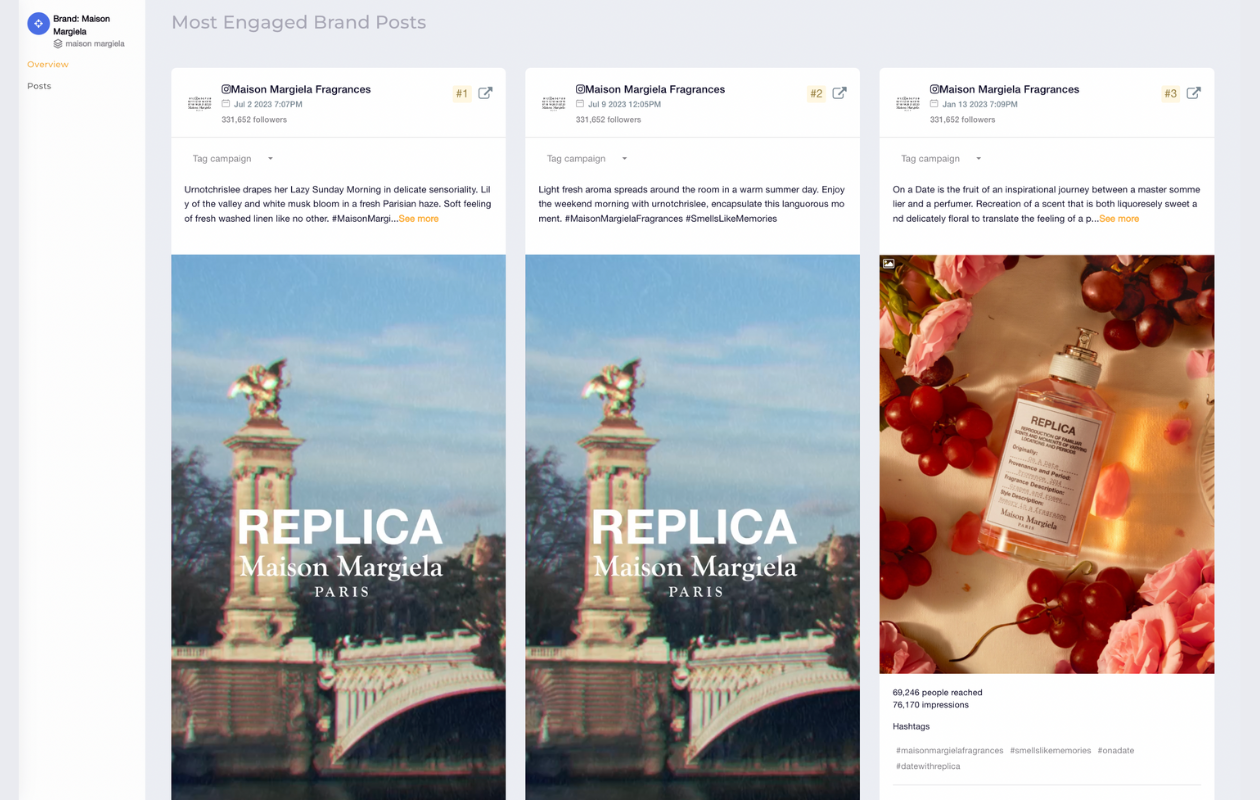
Task: Click #datewithreplica hashtag
Action: [x=928, y=767]
